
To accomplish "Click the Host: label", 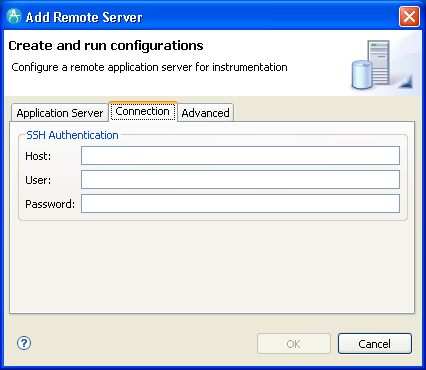I will coord(38,156).
